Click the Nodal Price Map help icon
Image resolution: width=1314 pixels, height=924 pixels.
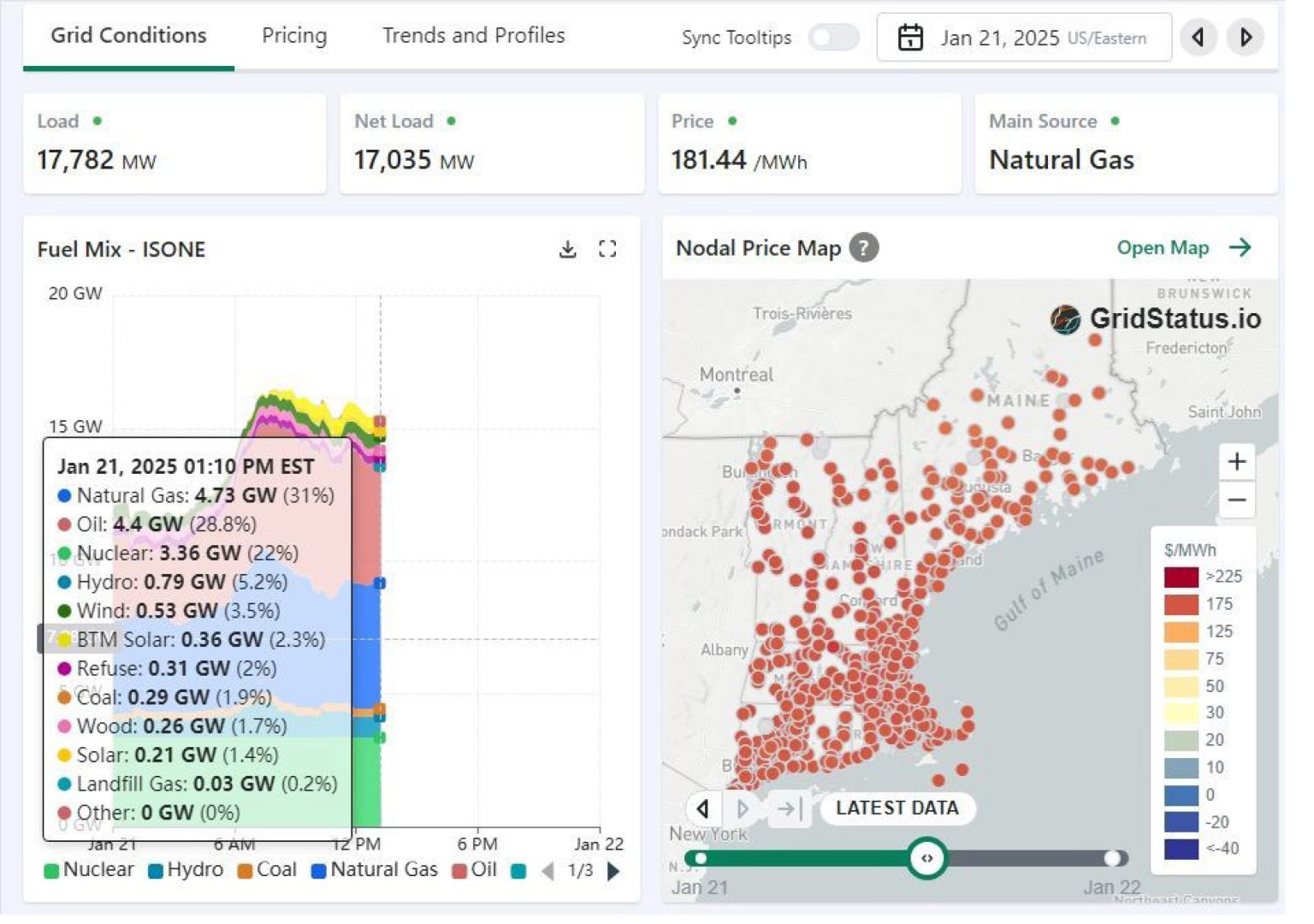click(864, 248)
